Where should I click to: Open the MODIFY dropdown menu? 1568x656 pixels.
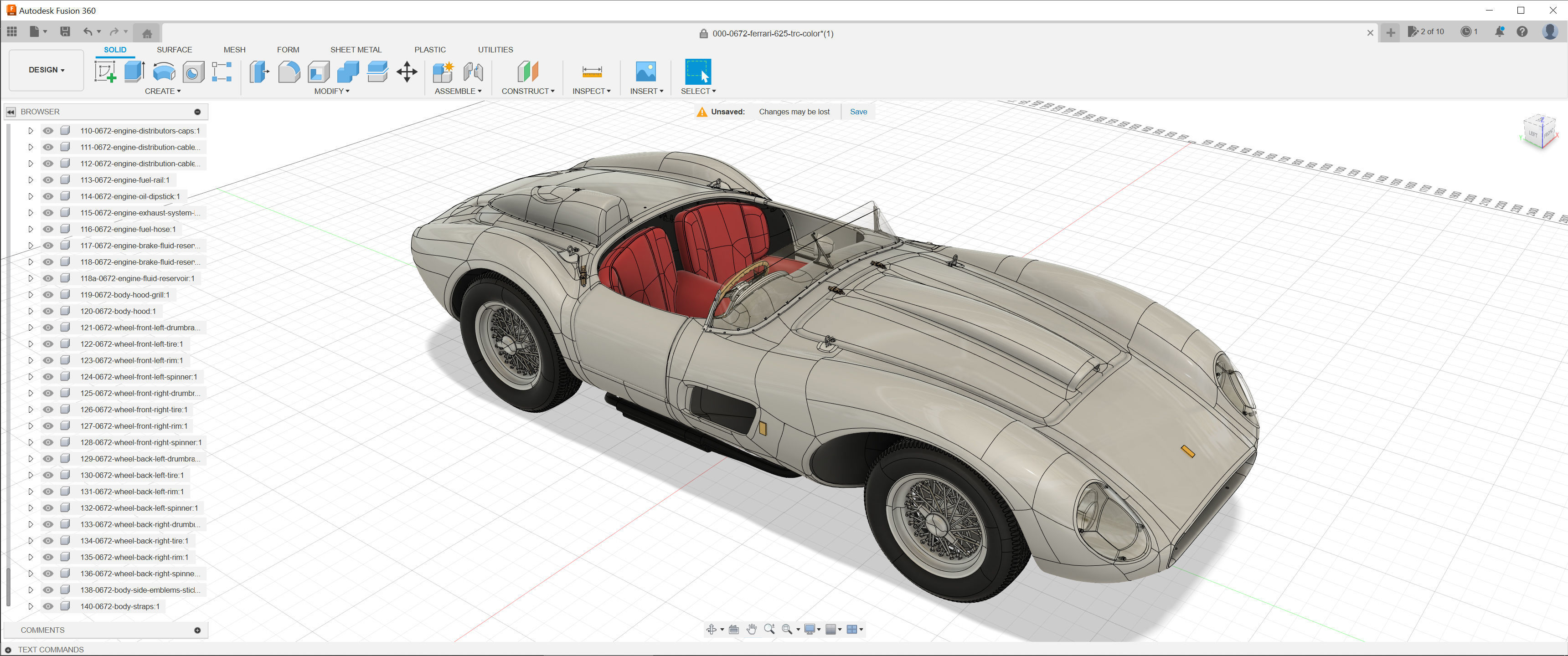tap(332, 91)
